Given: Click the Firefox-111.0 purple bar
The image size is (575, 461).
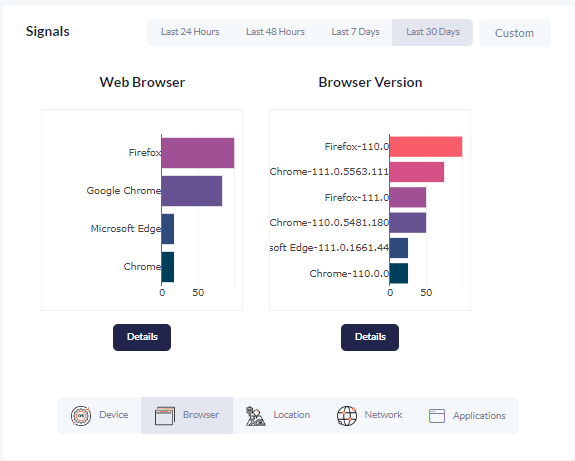Looking at the screenshot, I should (408, 197).
